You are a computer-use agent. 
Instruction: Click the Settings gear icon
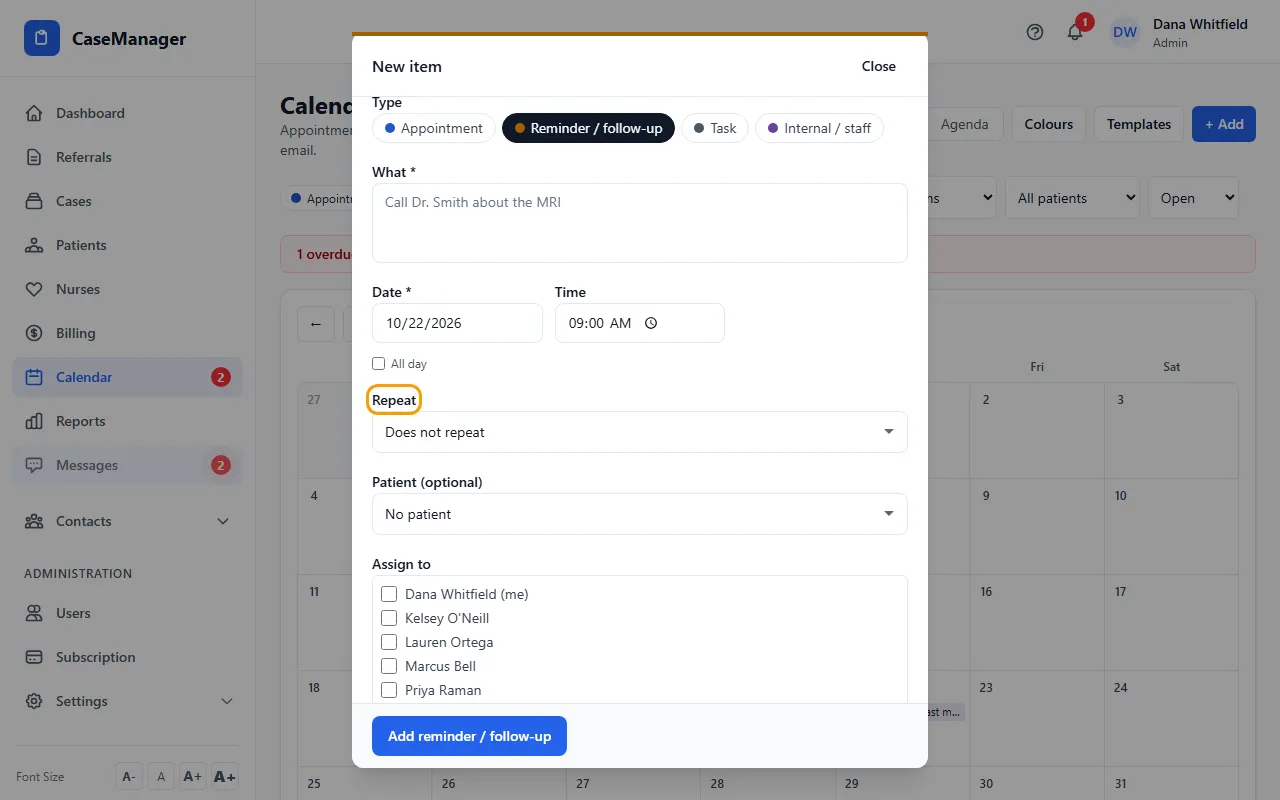(x=34, y=701)
